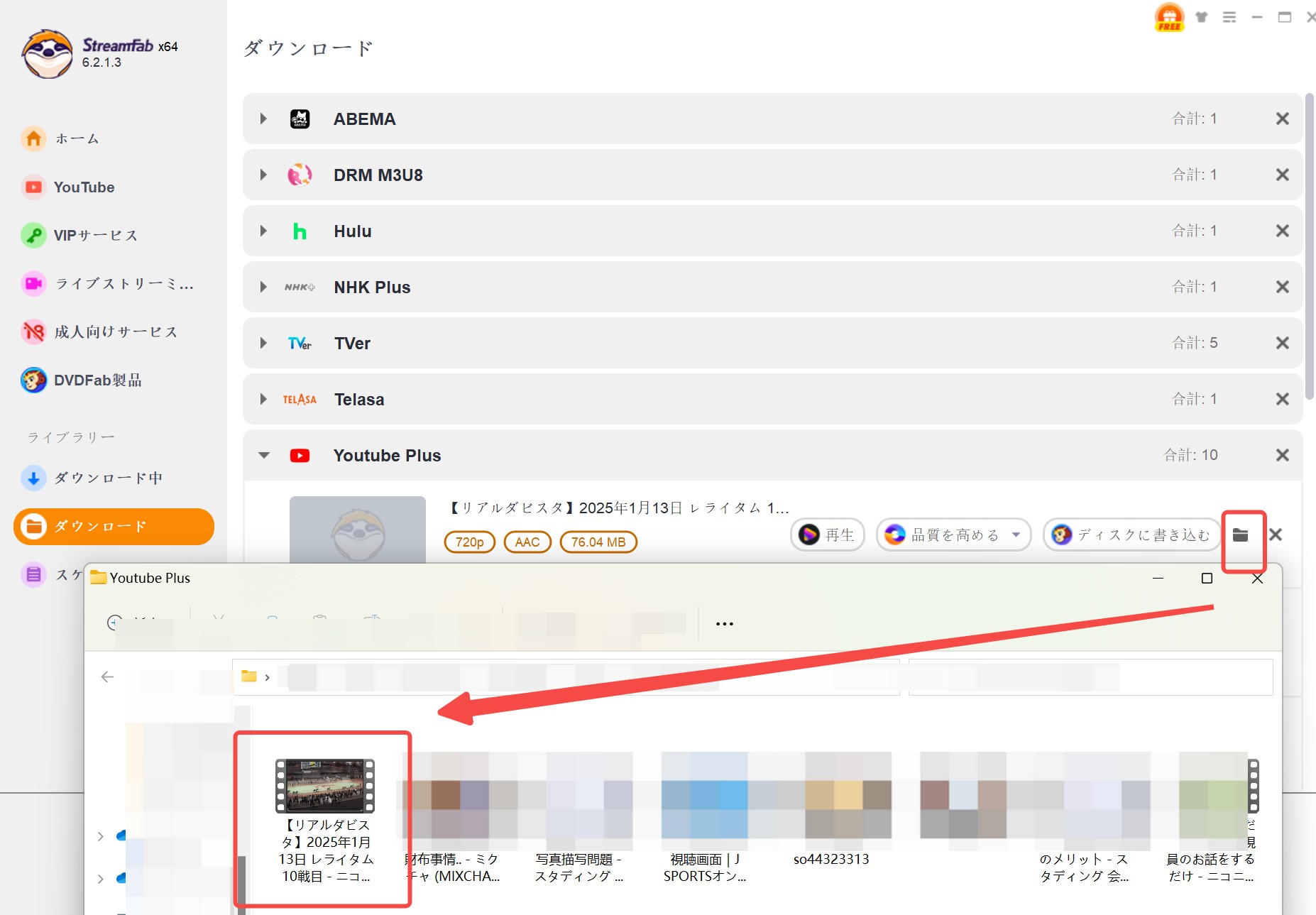Remove the Telasa group with X
Image resolution: width=1316 pixels, height=915 pixels.
pyautogui.click(x=1282, y=399)
